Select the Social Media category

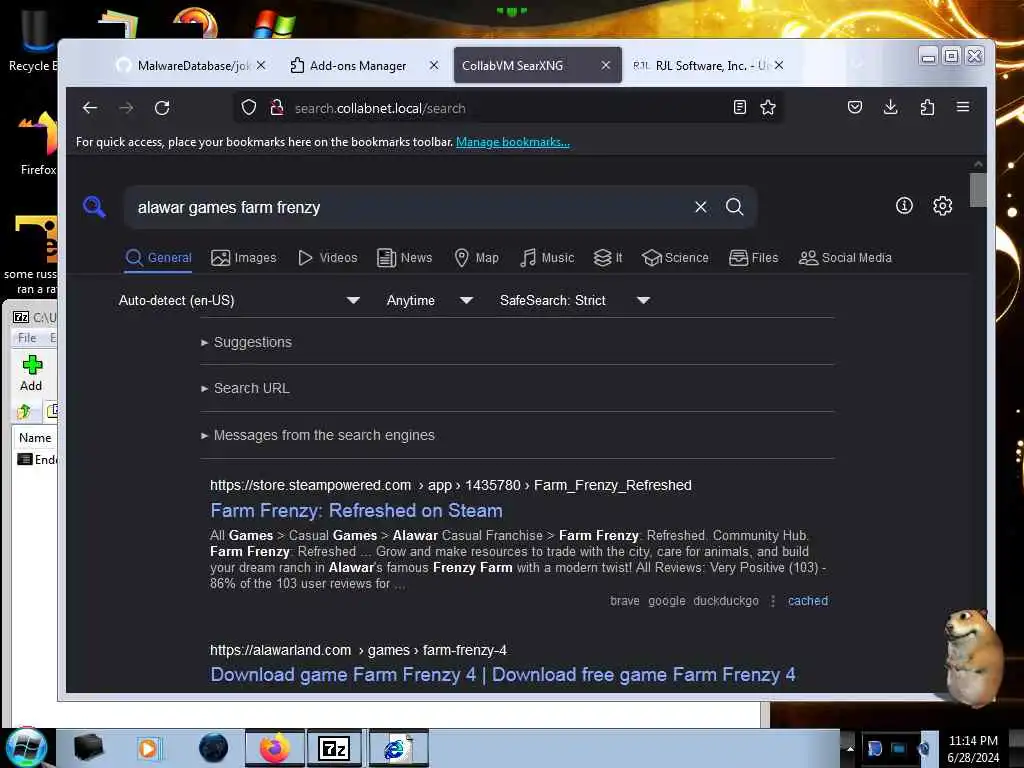coord(845,258)
